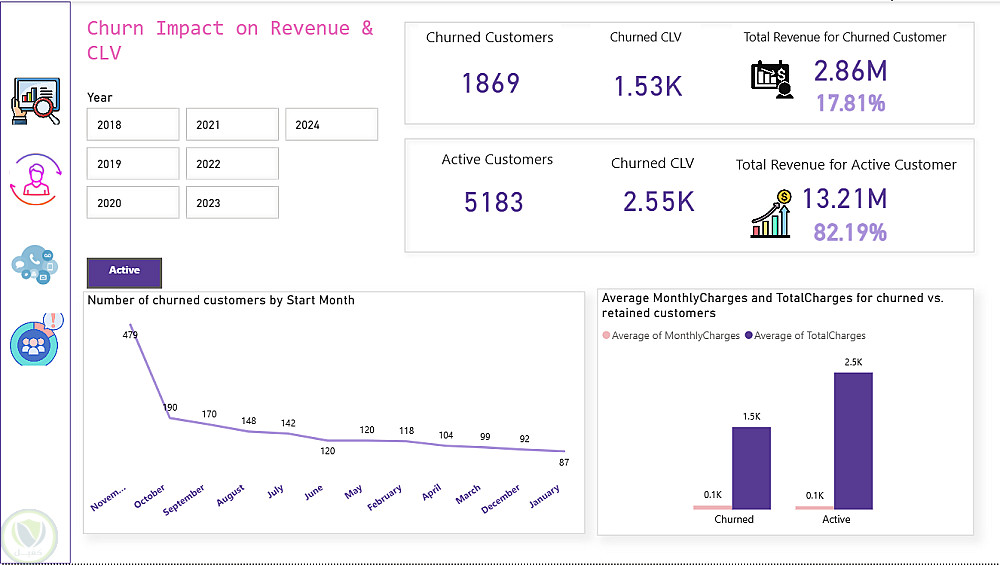Click the Active Customers value 5183
Screen dimensions: 1000x565
coord(494,202)
